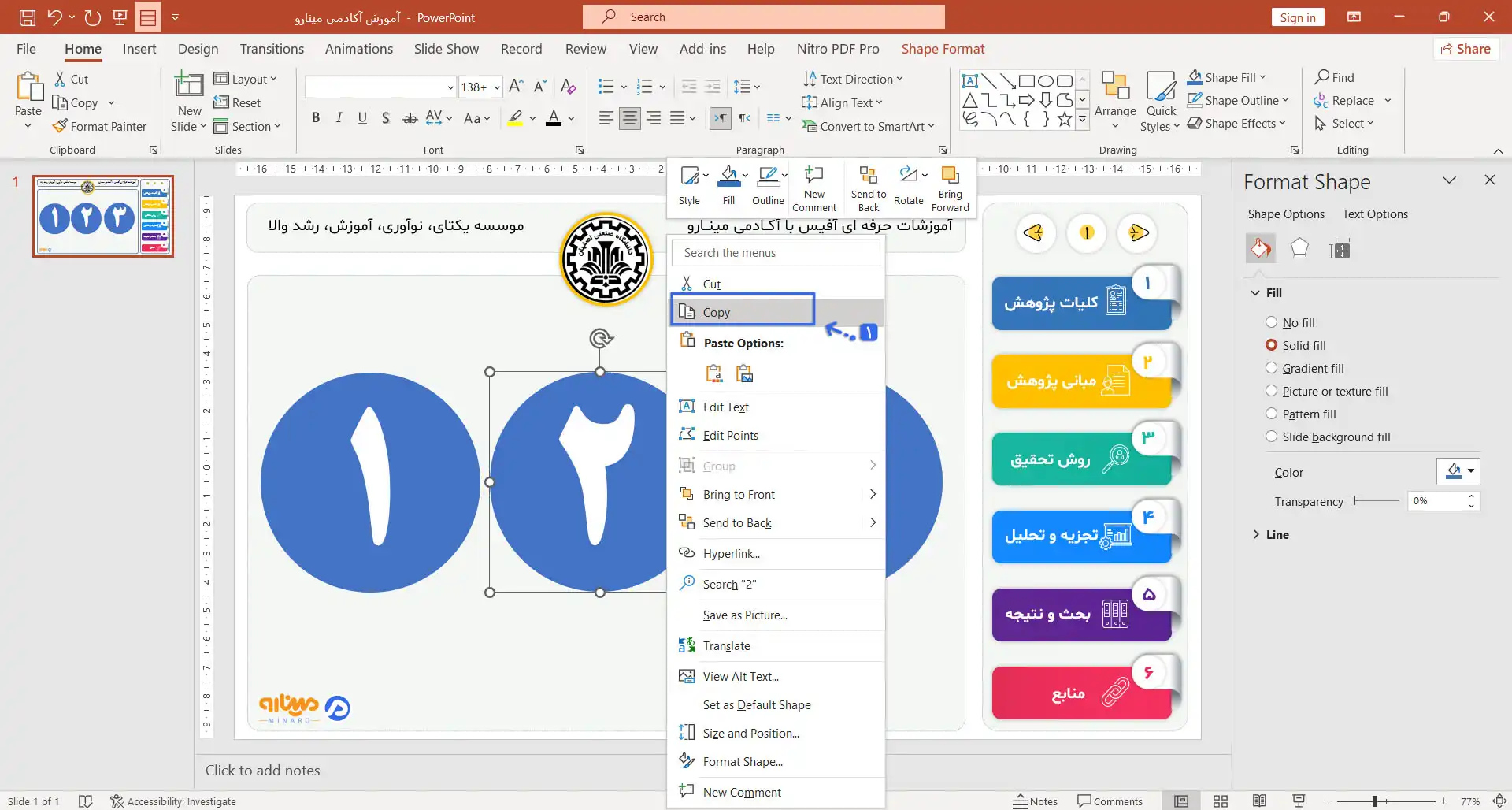Select Pattern fill radio button
The height and width of the screenshot is (810, 1512).
1271,414
